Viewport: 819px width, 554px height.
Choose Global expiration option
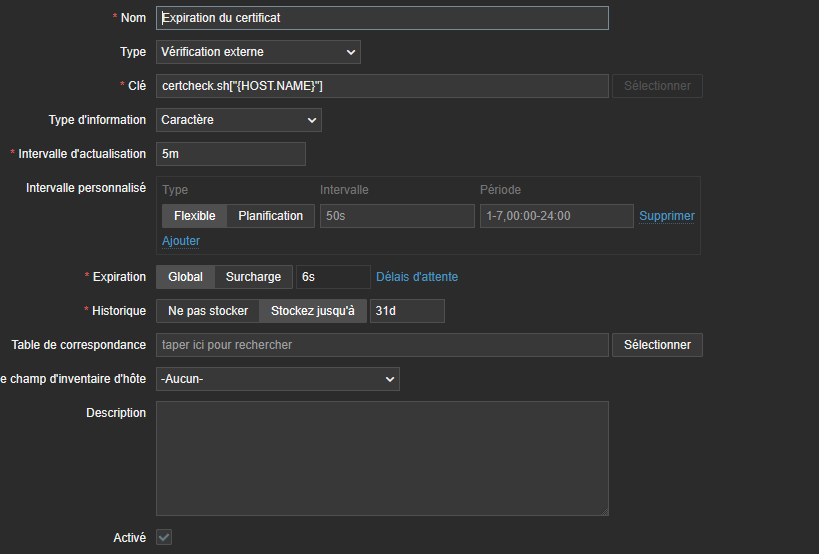185,277
